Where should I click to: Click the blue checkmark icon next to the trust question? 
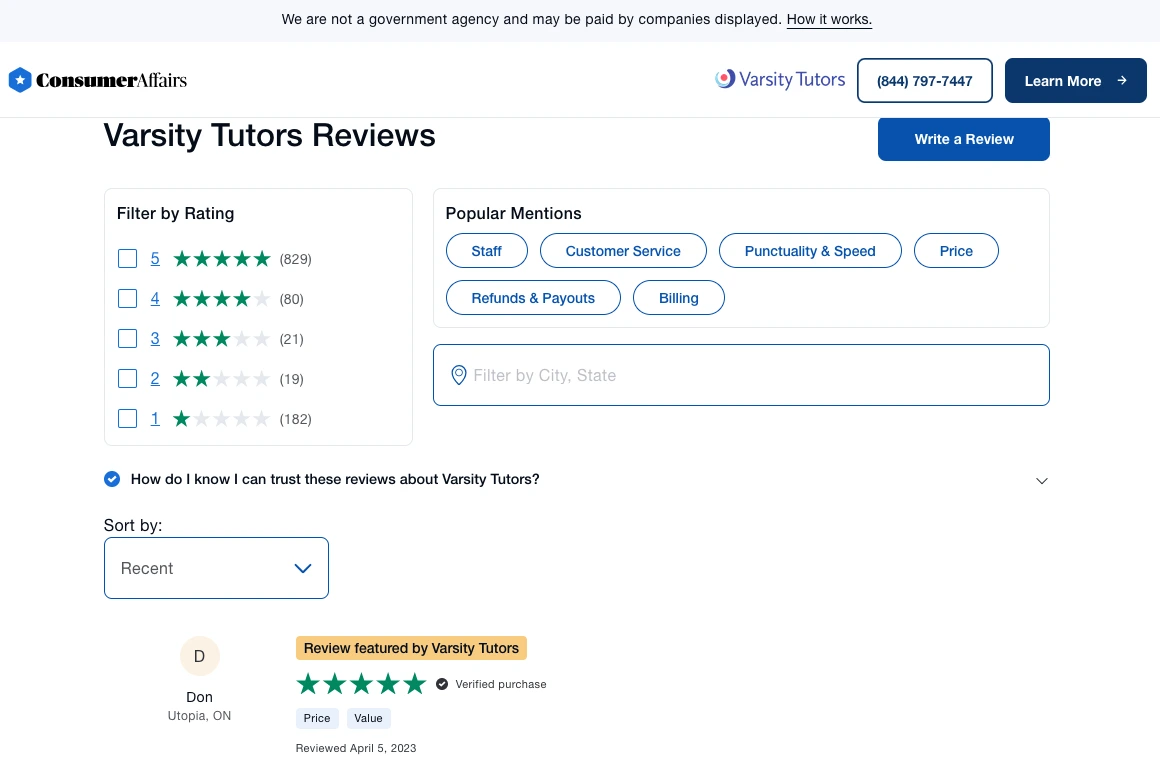tap(112, 479)
